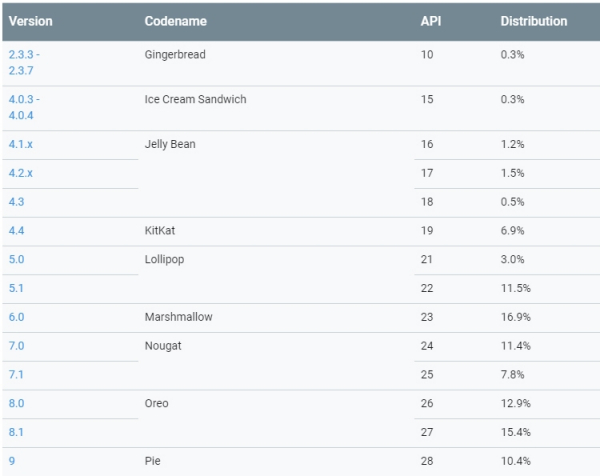Click the 5.1 version link
The height and width of the screenshot is (476, 600).
pyautogui.click(x=15, y=288)
